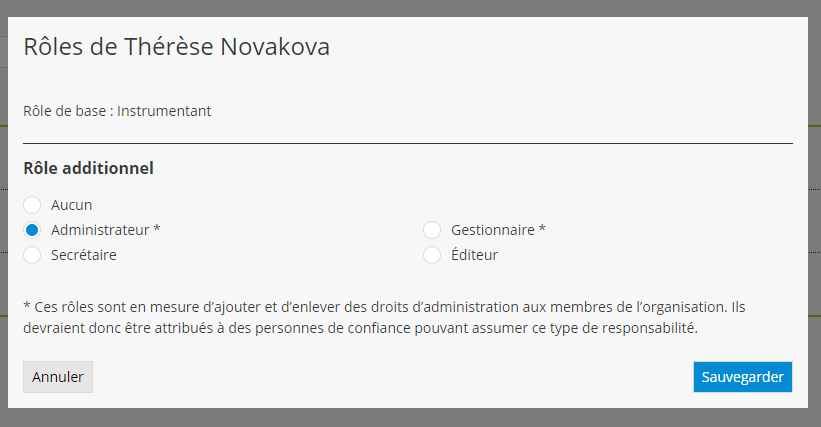Select the "Aucun" radio button circle
Screen dimensions: 821x427
click(x=32, y=205)
